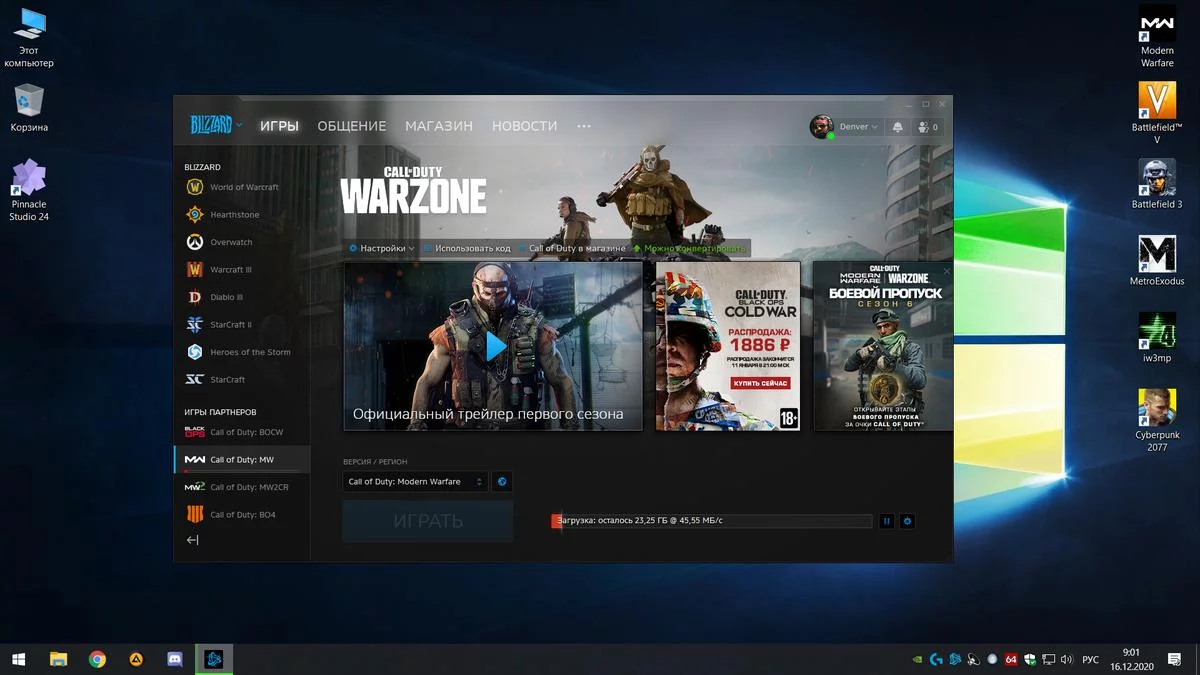
Task: Switch to the МАГАЗИН tab
Action: 439,126
